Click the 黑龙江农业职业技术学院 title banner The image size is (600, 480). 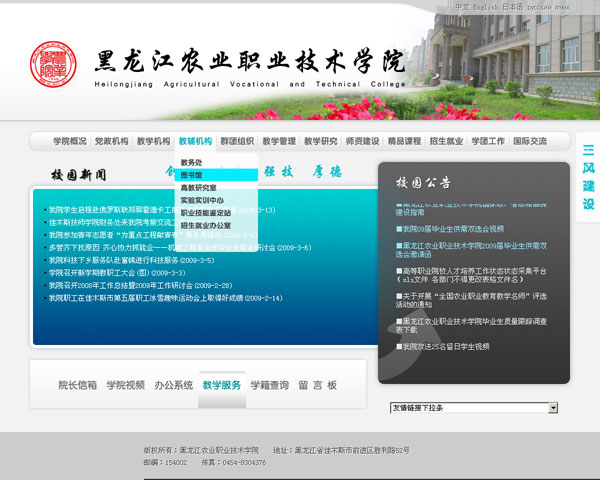pos(250,61)
